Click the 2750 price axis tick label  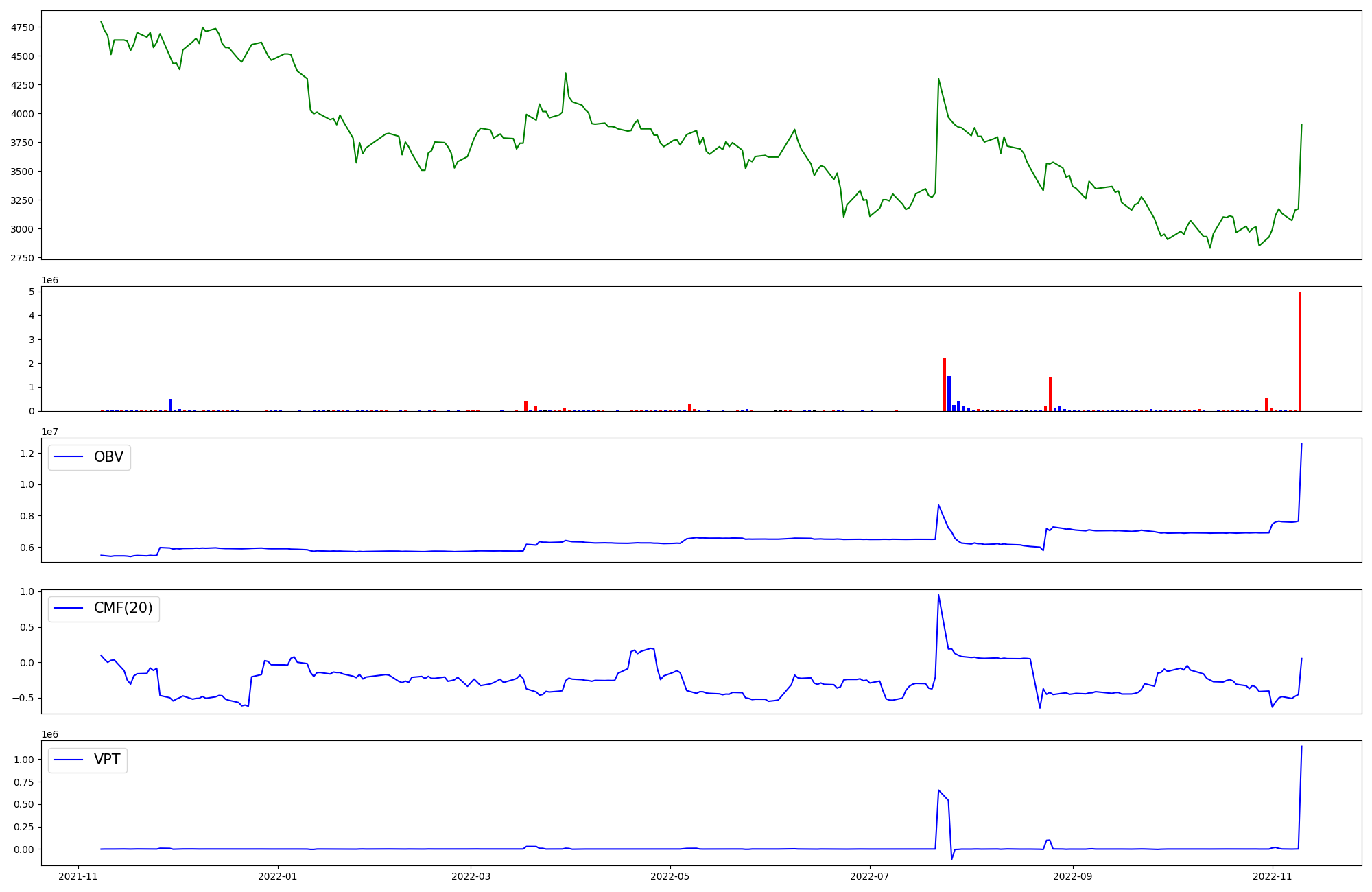[x=23, y=258]
